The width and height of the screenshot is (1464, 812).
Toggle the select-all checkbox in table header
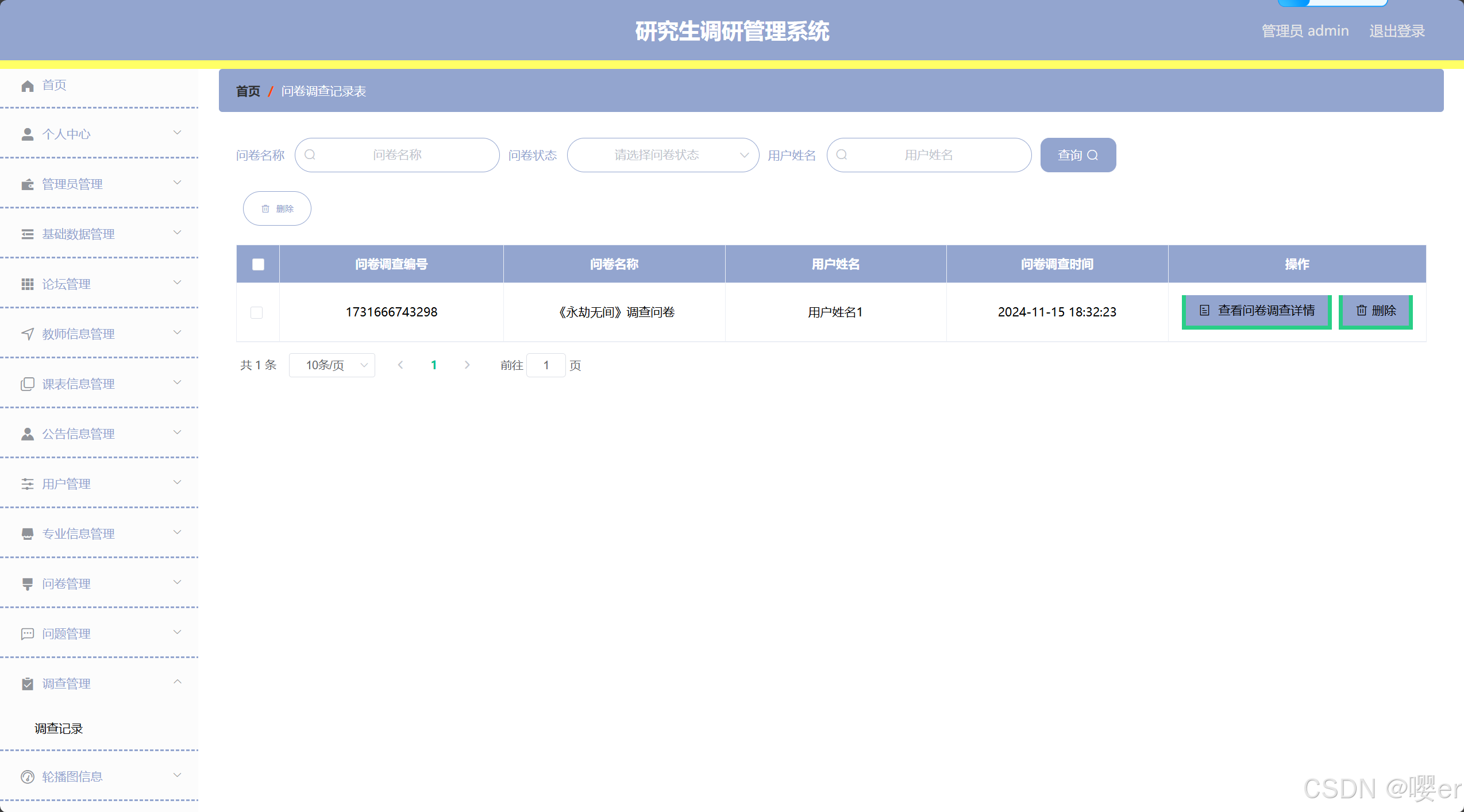tap(258, 264)
